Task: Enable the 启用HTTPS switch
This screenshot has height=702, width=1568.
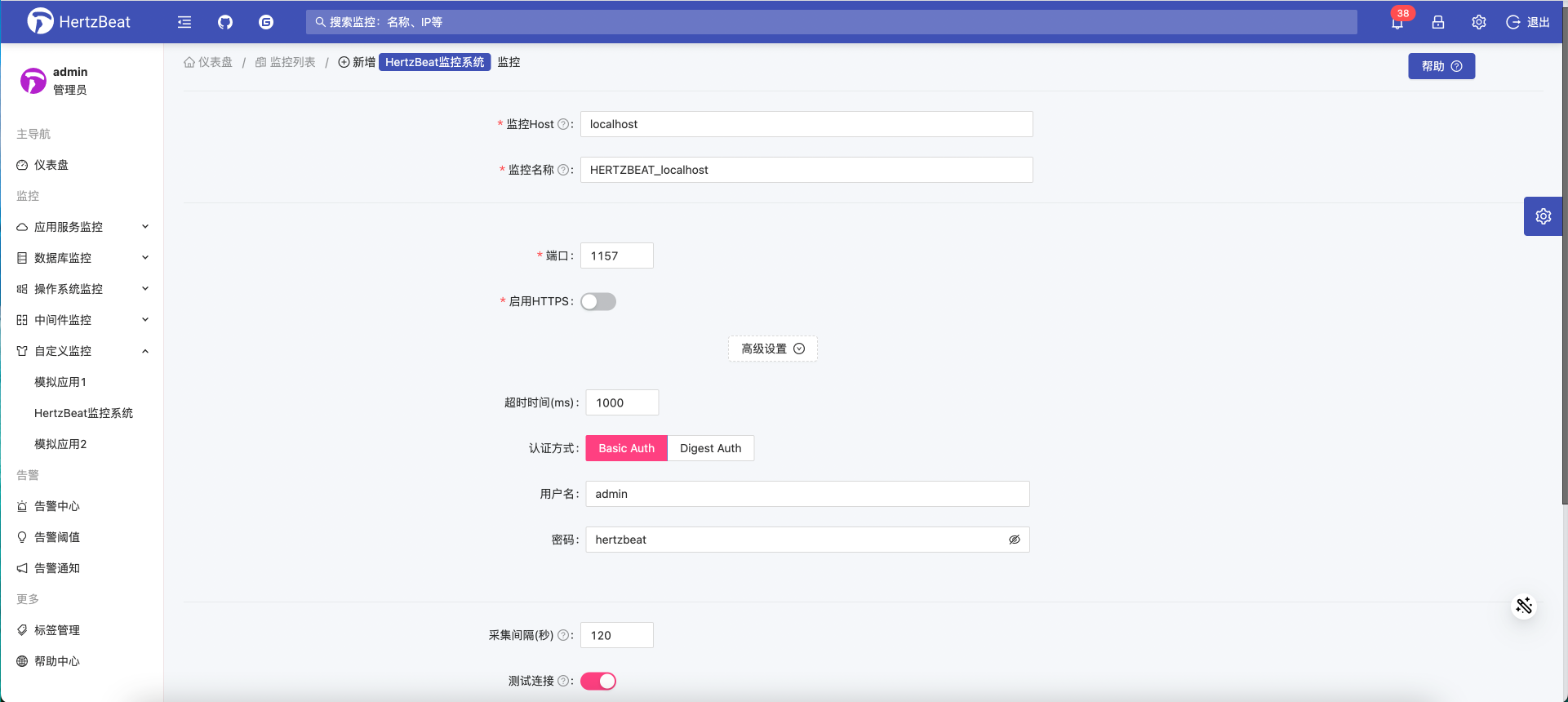Action: pyautogui.click(x=598, y=302)
